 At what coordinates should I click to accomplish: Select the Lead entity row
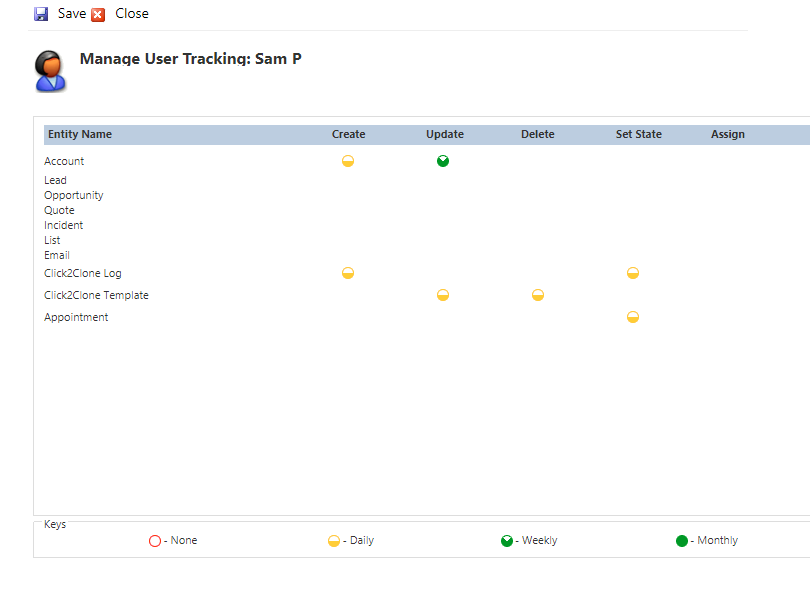(x=55, y=180)
